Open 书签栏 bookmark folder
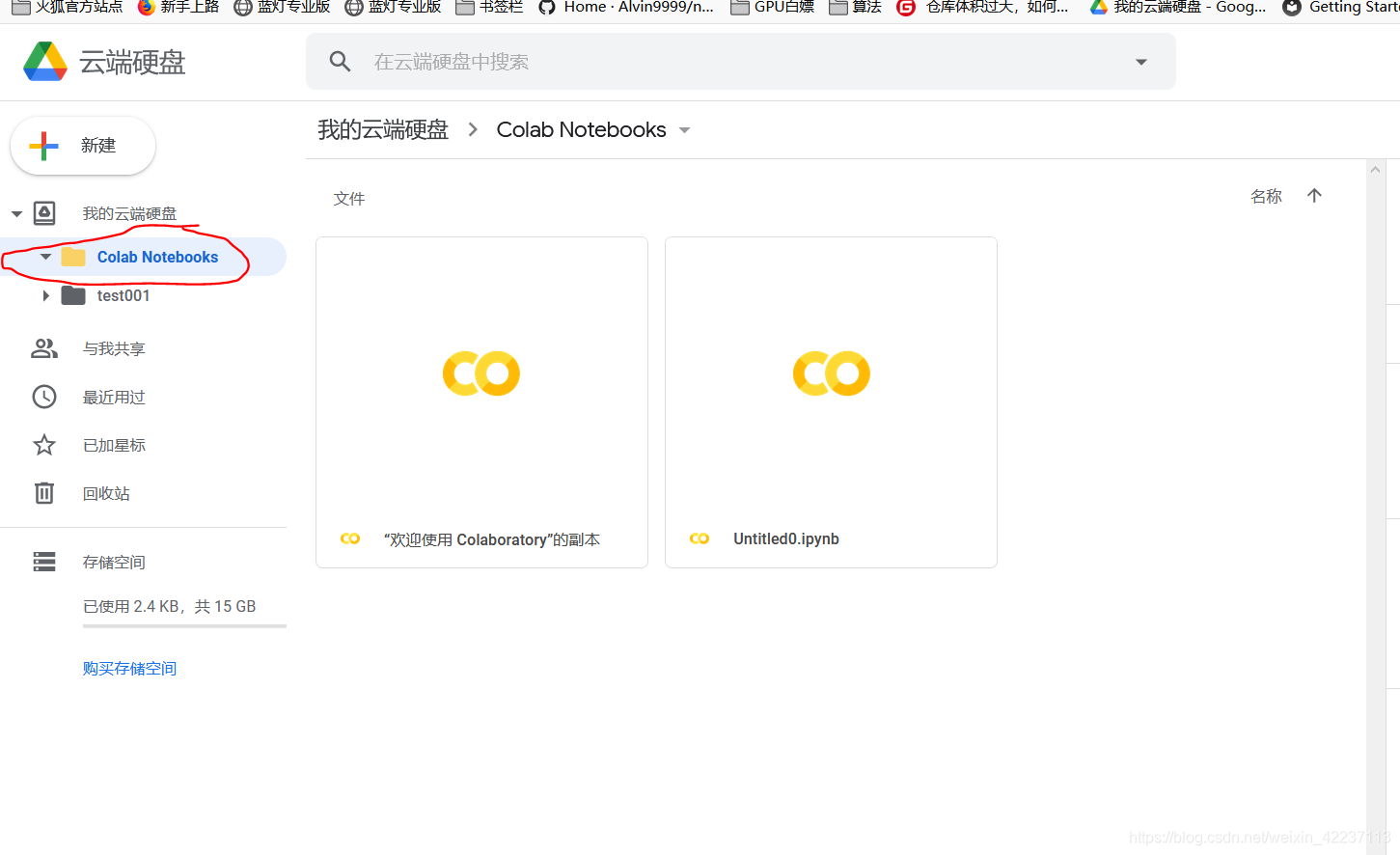The width and height of the screenshot is (1400, 855). 489,8
